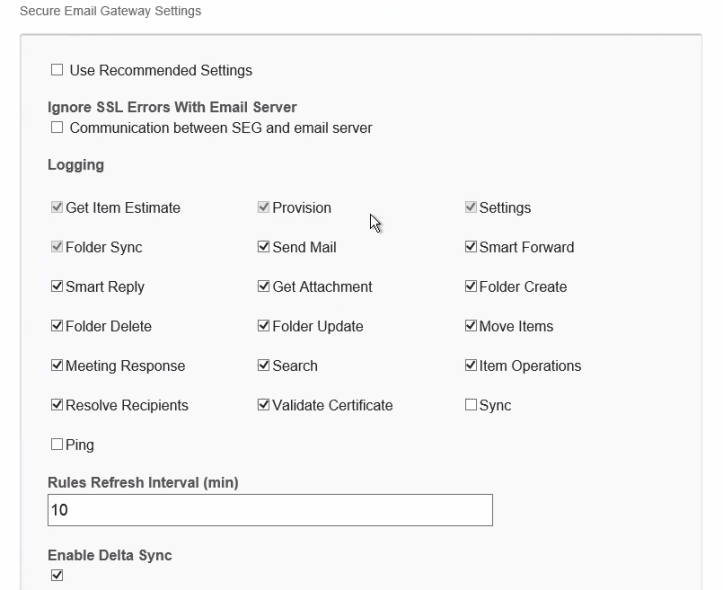This screenshot has width=723, height=590.
Task: Toggle Move Items logging checkbox
Action: point(472,326)
